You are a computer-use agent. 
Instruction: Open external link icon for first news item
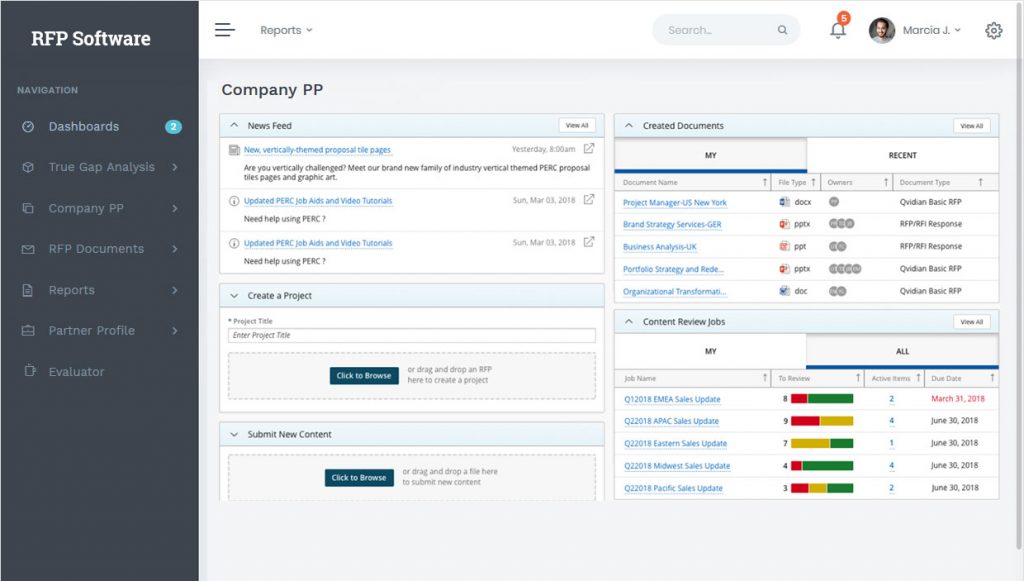tap(589, 149)
